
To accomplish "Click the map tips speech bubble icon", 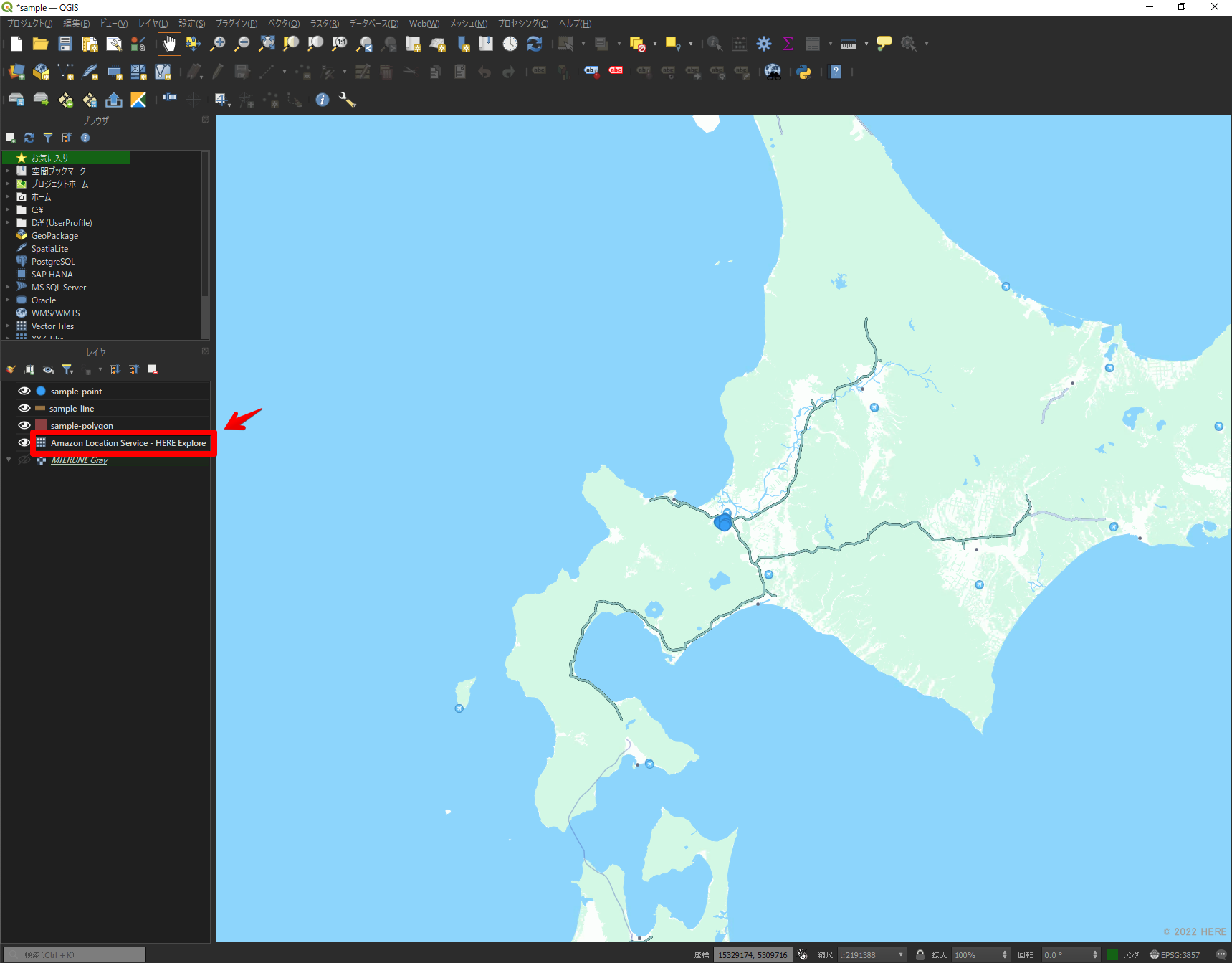I will (884, 44).
